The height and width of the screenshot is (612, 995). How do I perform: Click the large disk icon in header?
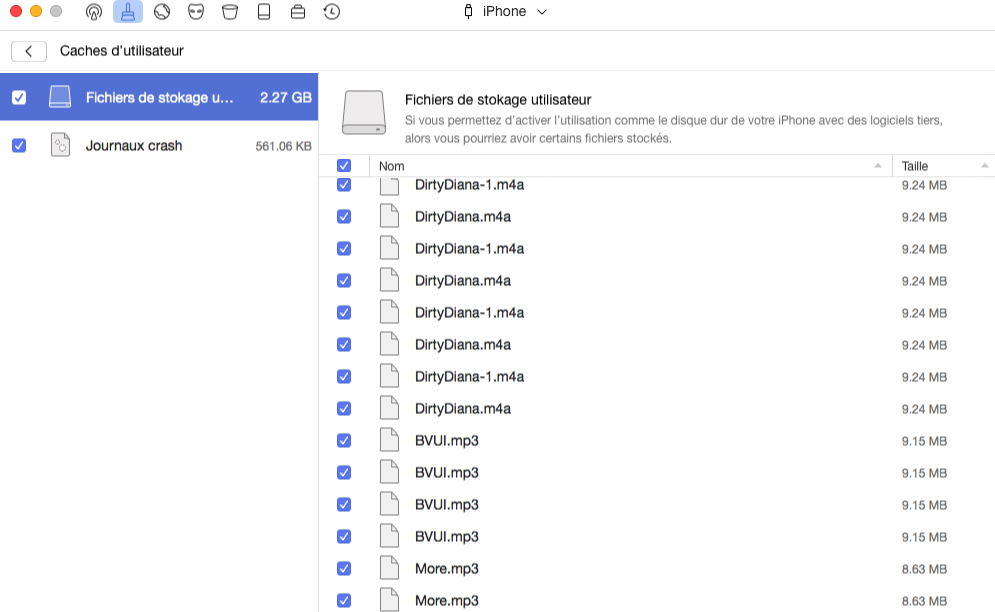coord(364,112)
